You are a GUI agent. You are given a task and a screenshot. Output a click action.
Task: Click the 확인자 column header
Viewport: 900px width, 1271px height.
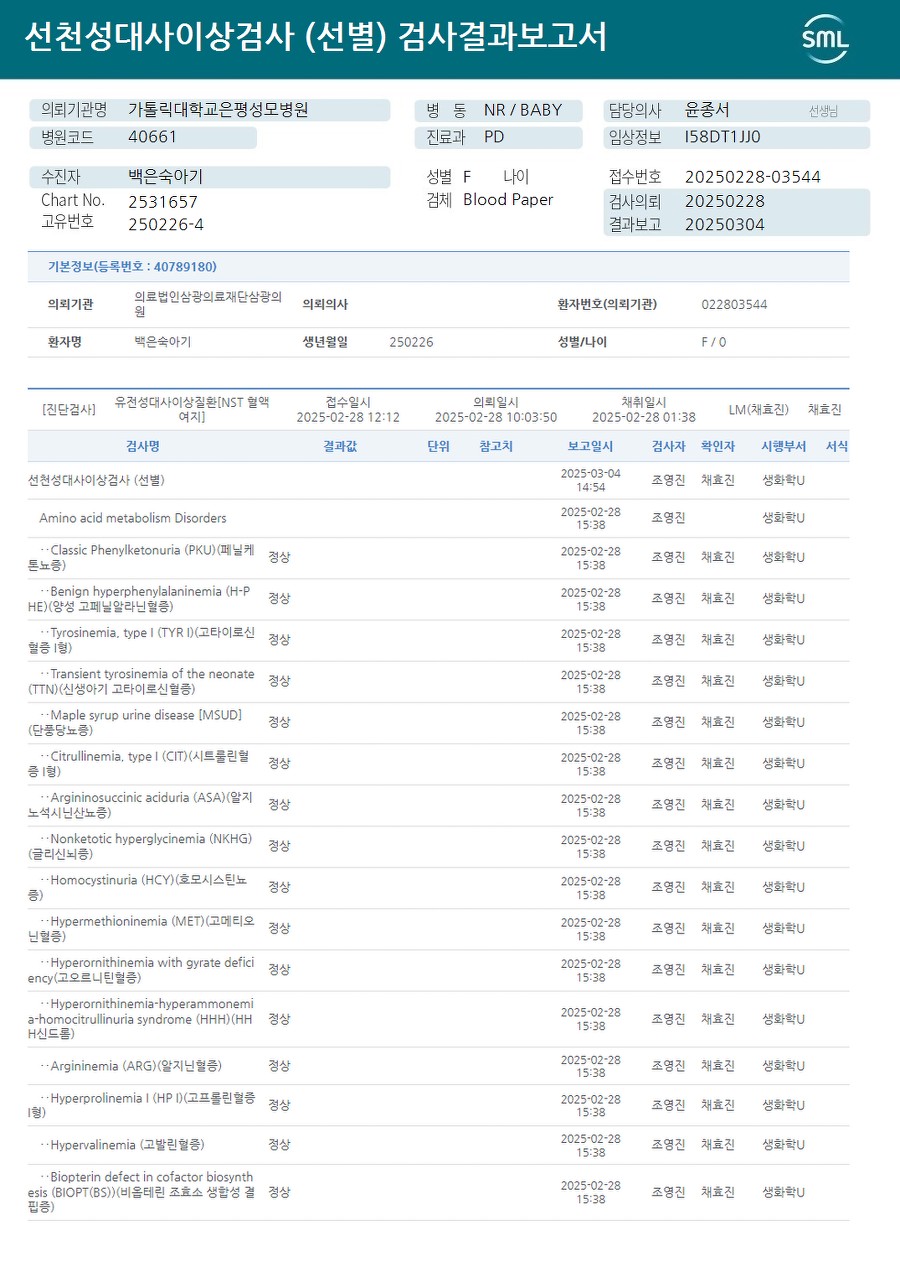718,446
